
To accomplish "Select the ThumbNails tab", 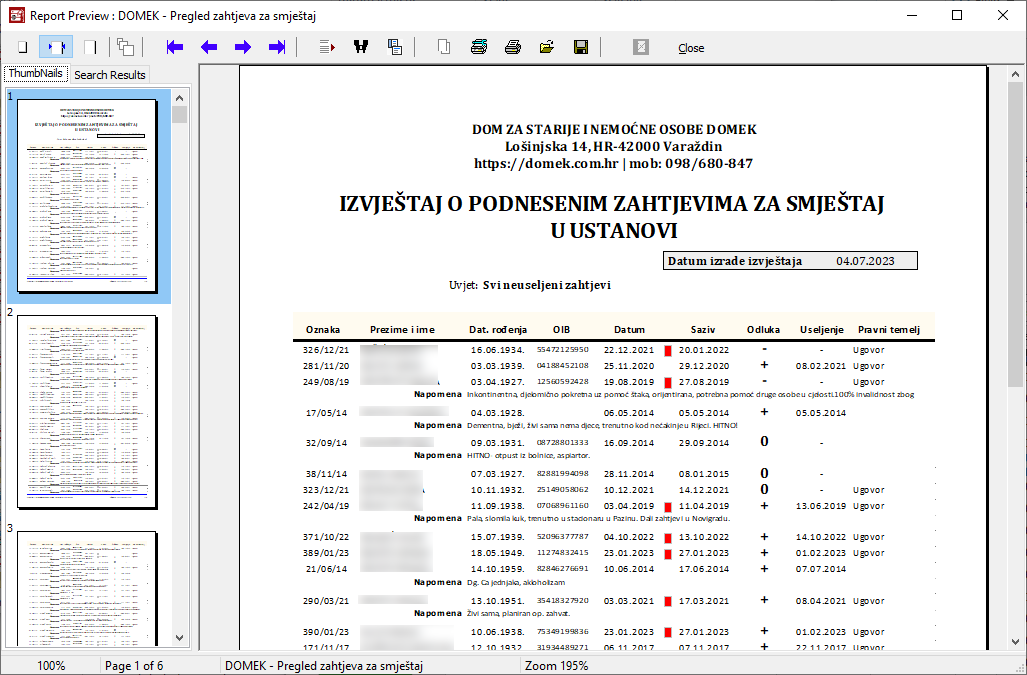I will [36, 74].
